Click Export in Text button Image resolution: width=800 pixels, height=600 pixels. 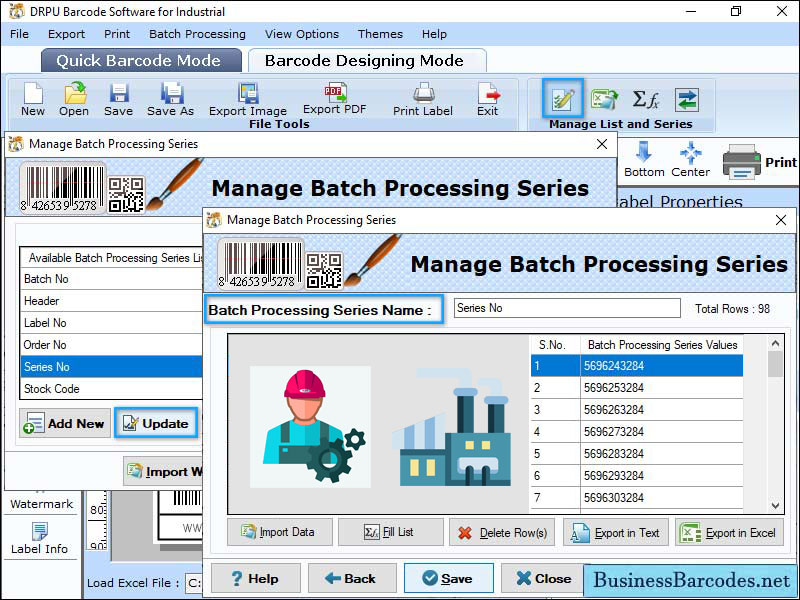pyautogui.click(x=616, y=532)
